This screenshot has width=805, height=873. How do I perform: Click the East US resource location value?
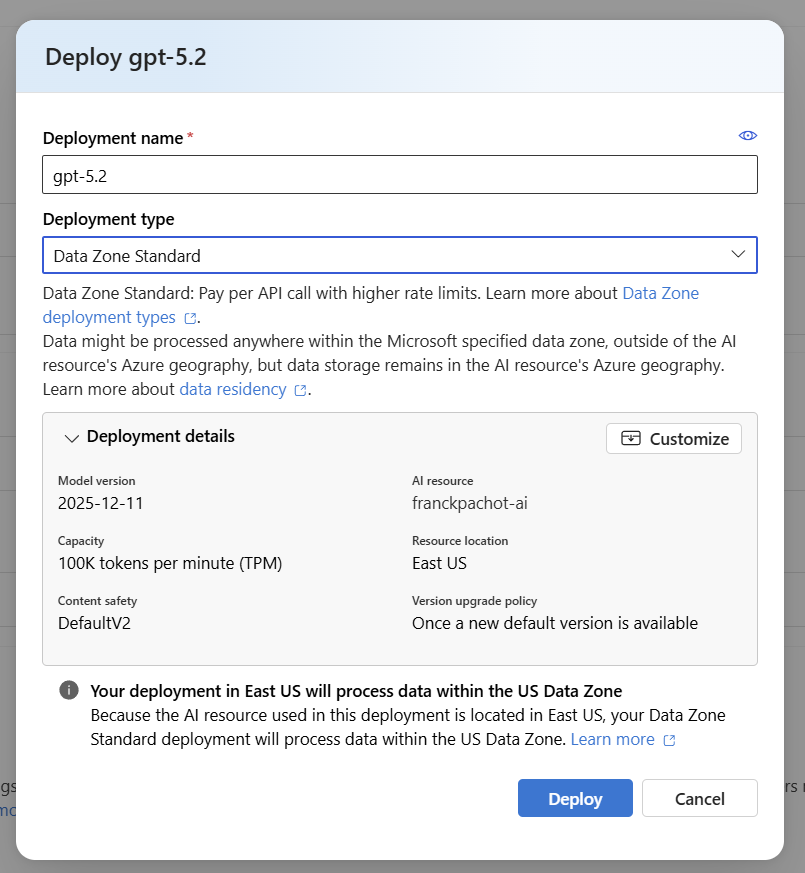(x=439, y=563)
